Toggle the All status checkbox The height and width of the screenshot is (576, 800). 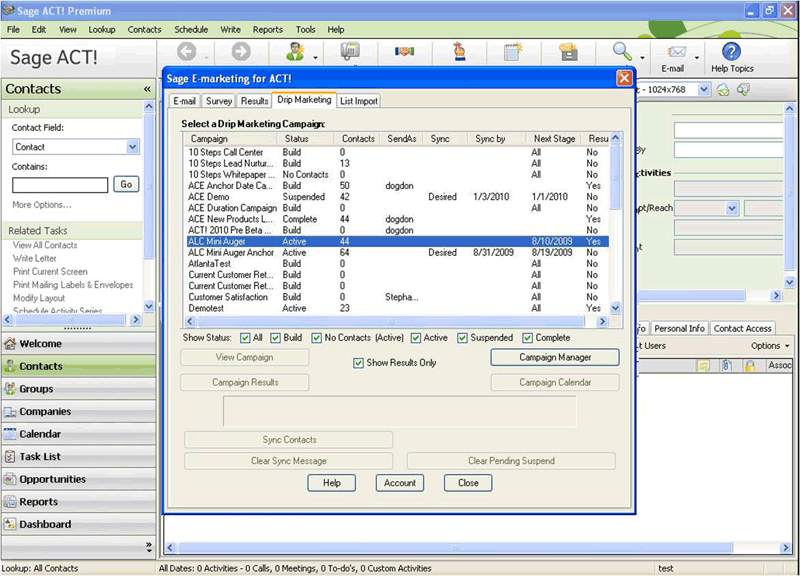(245, 338)
